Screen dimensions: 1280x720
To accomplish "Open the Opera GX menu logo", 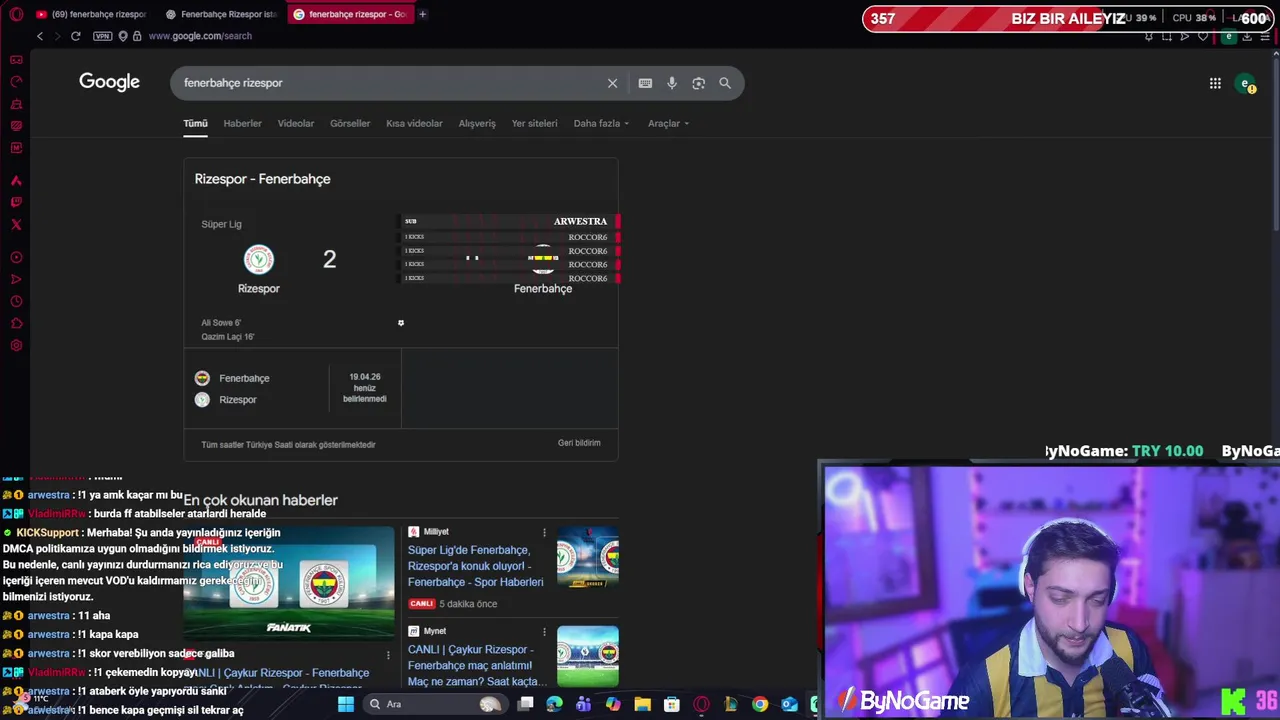I will [16, 14].
